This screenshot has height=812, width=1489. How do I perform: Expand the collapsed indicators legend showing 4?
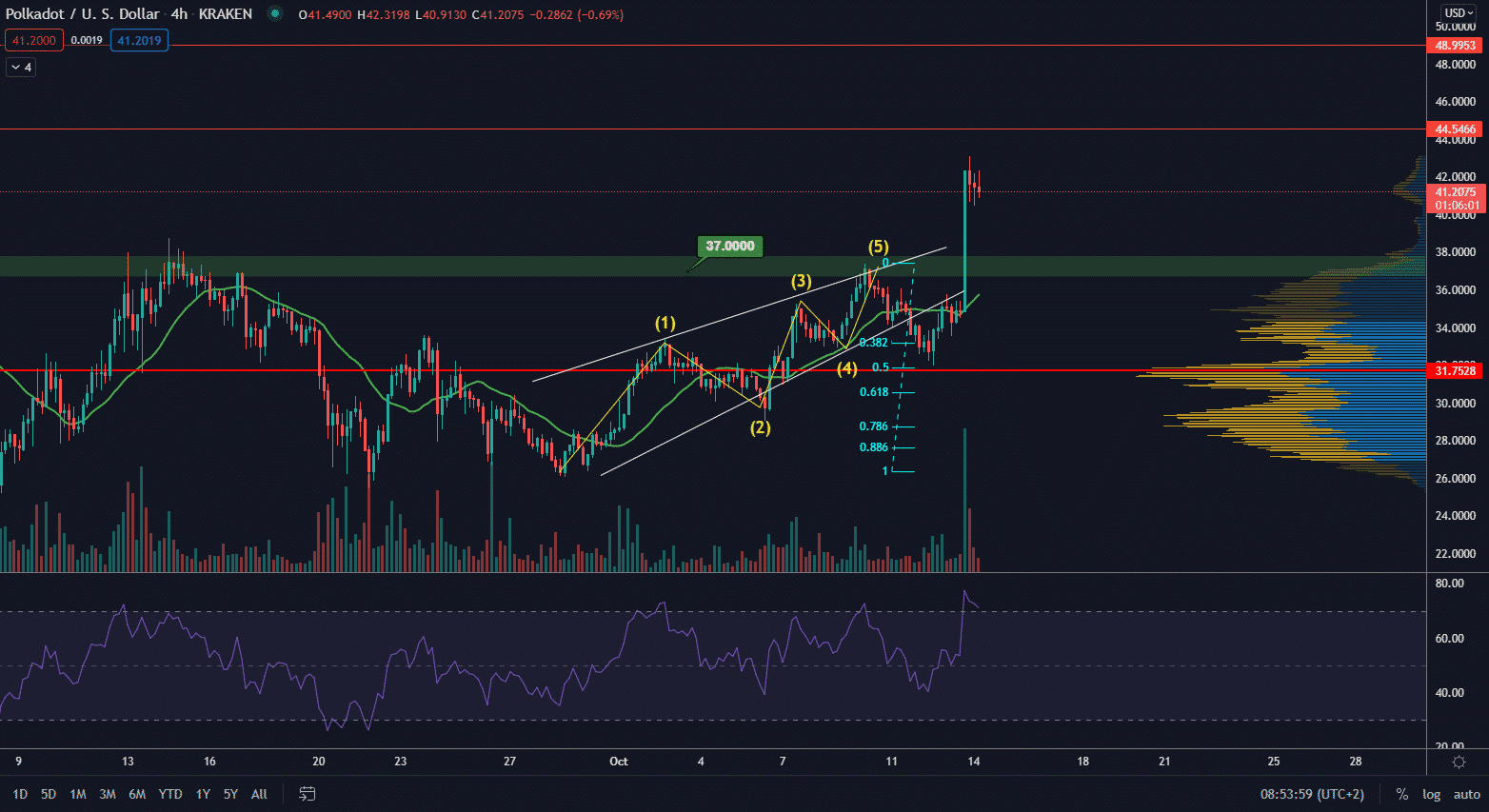(21, 68)
